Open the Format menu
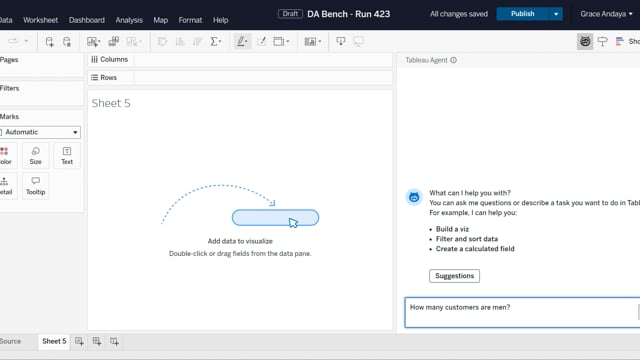640x360 pixels. pos(190,20)
